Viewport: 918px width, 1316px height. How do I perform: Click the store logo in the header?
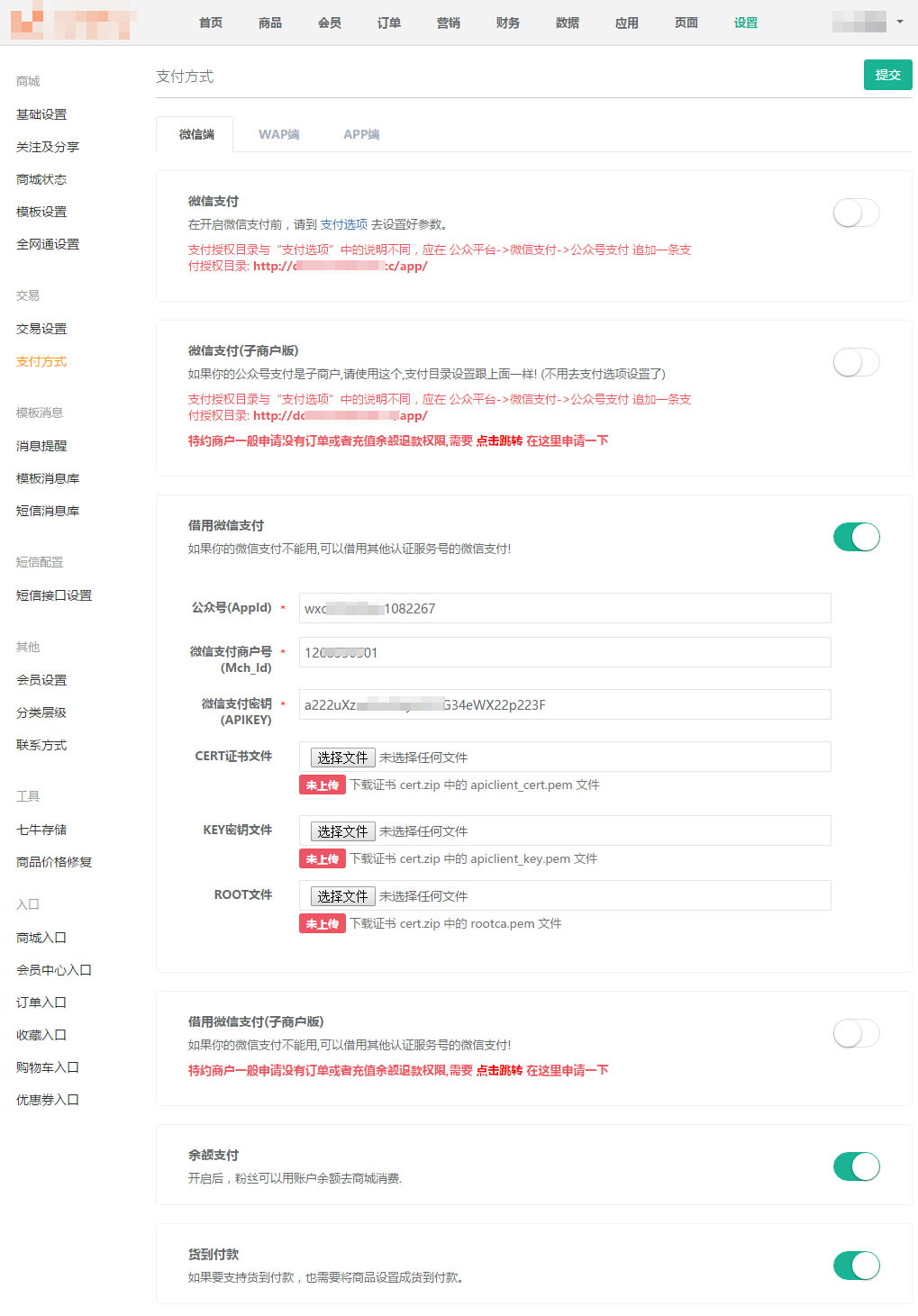72,22
